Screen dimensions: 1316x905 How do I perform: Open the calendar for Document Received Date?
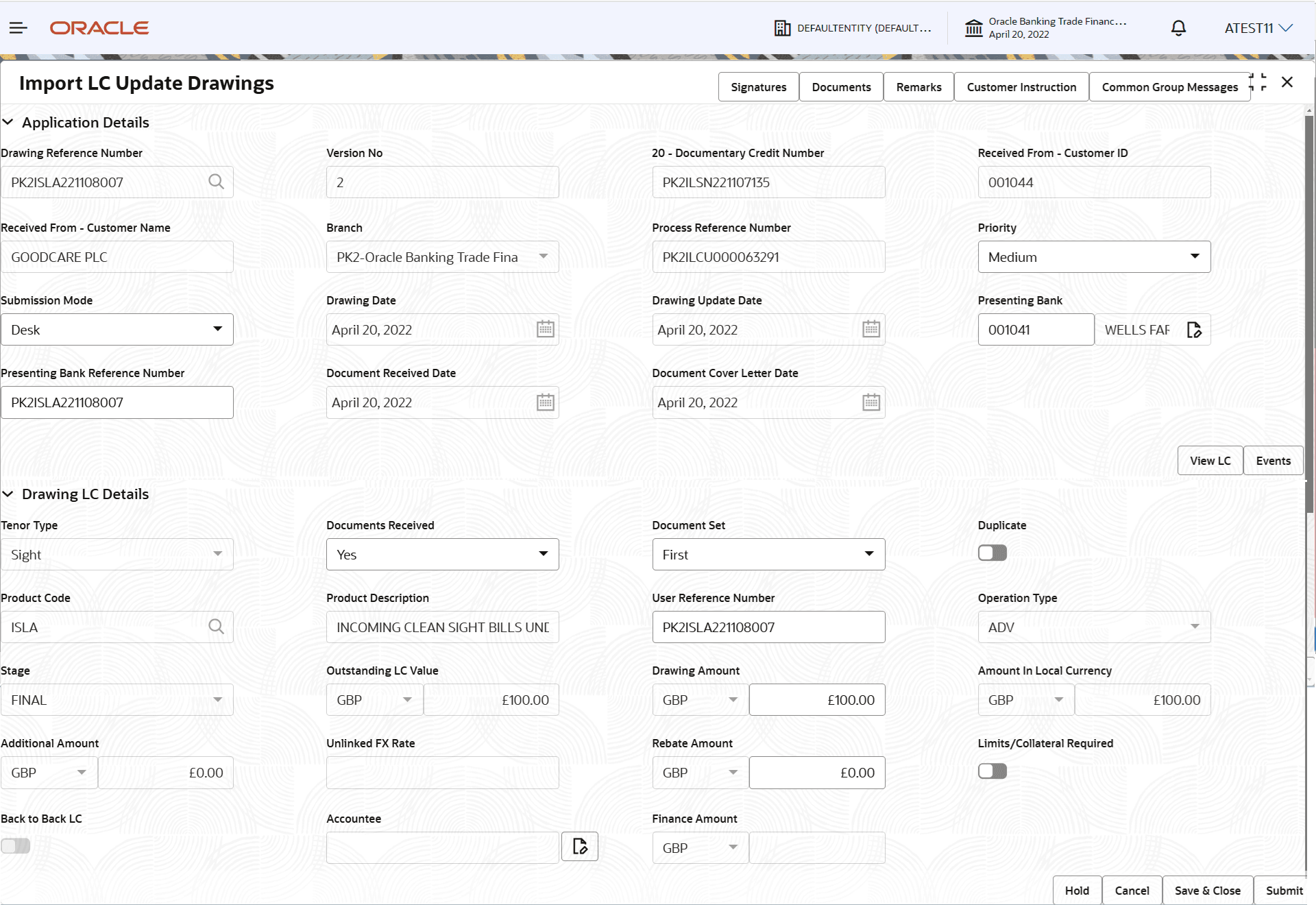coord(545,402)
